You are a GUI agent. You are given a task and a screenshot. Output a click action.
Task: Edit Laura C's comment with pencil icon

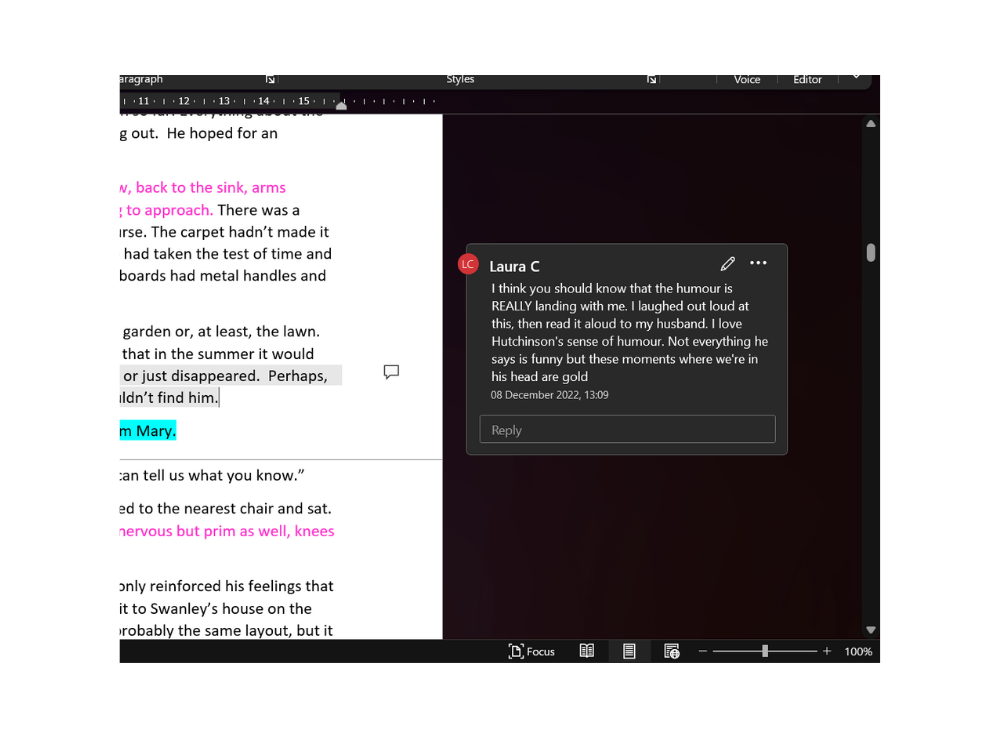click(728, 263)
